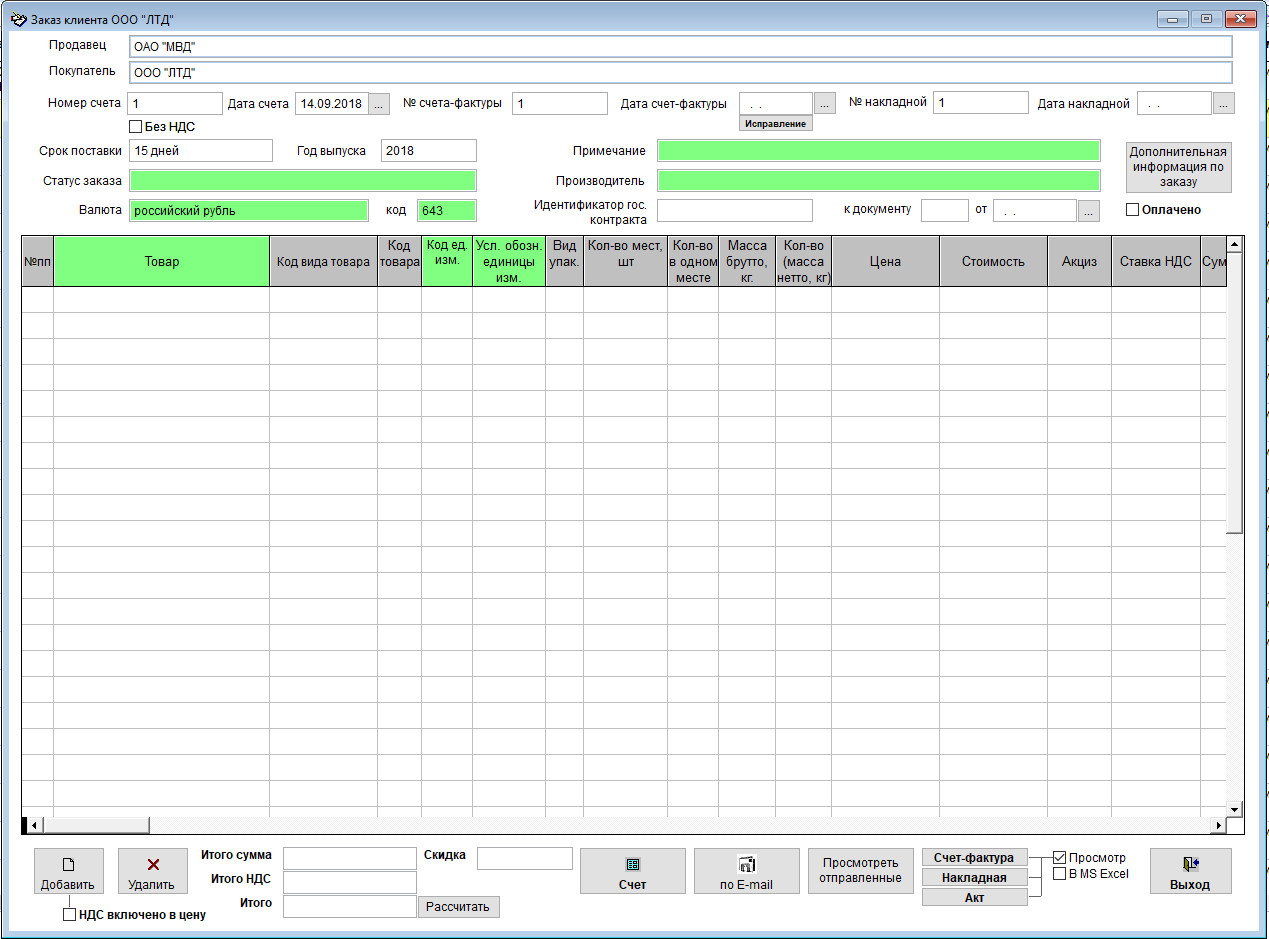Open date picker for Дата счета

(380, 103)
